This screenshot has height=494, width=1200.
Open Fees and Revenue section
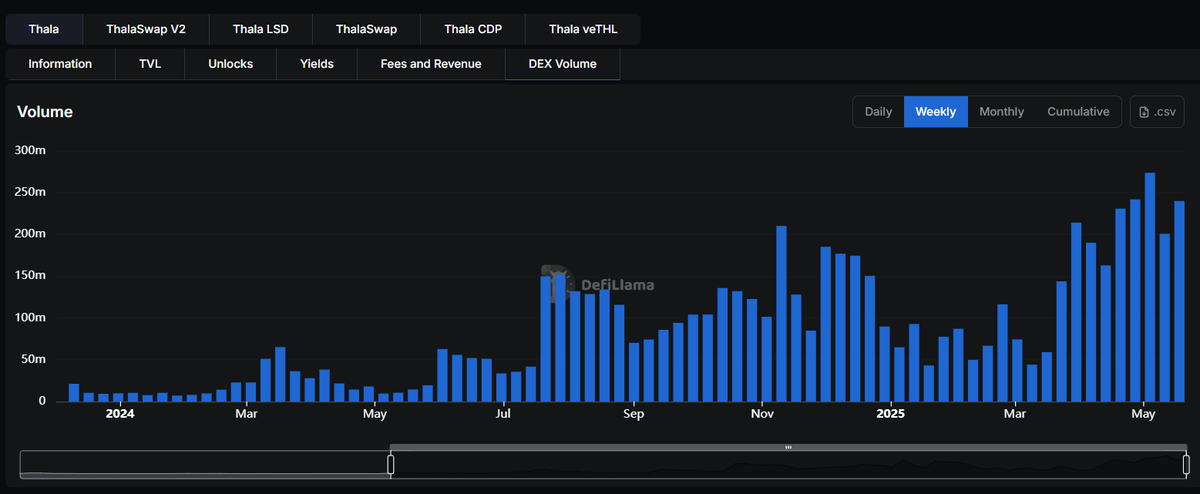[431, 64]
